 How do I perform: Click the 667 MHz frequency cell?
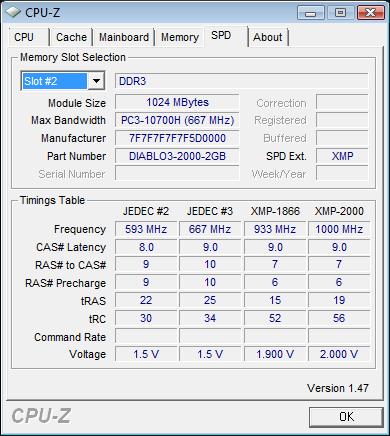point(210,229)
